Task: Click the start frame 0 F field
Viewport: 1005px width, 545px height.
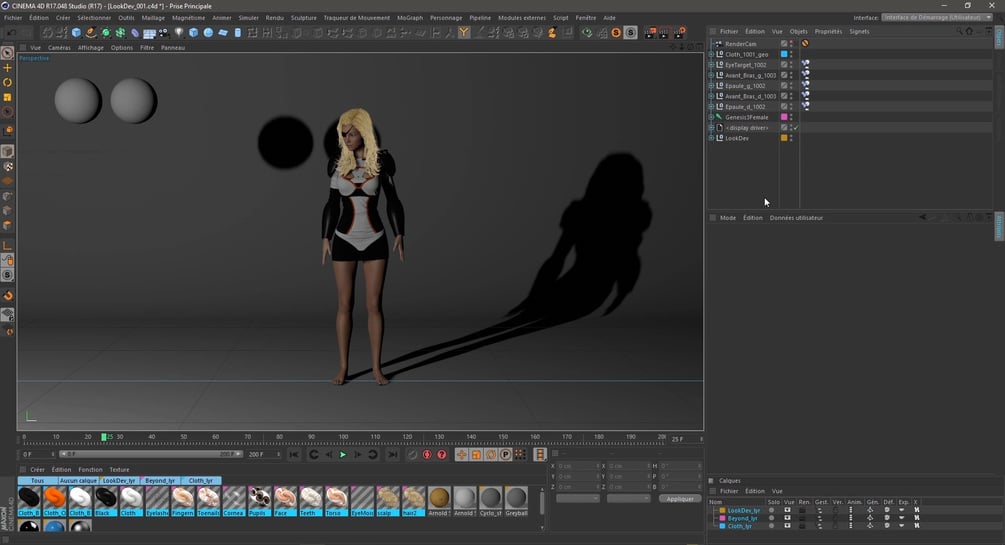Action: (x=38, y=454)
